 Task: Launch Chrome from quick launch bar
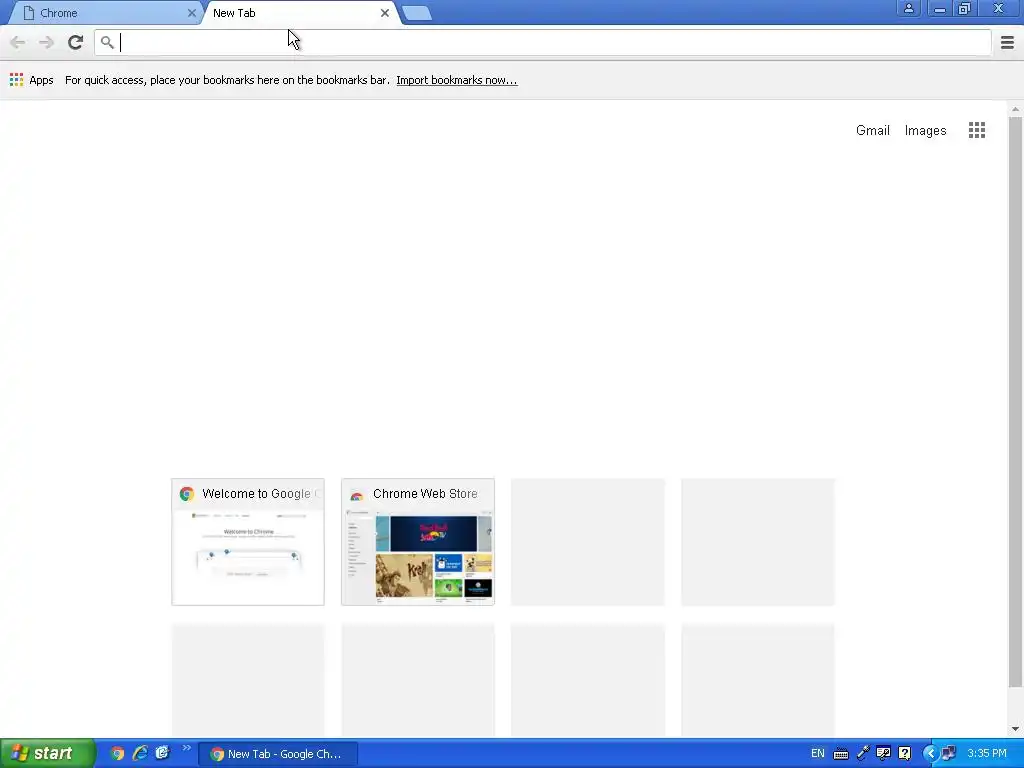[x=118, y=754]
